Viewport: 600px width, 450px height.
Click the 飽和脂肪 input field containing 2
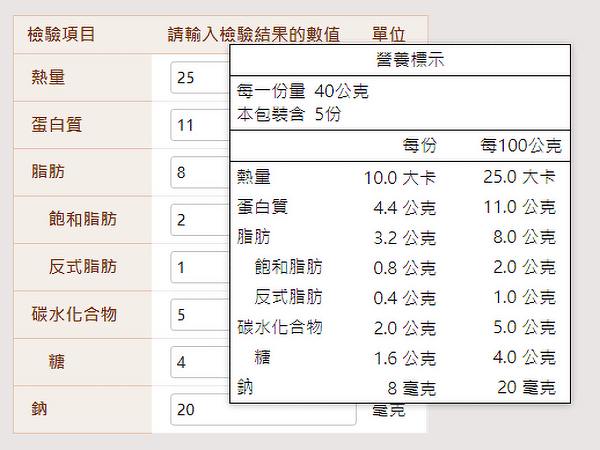(200, 220)
